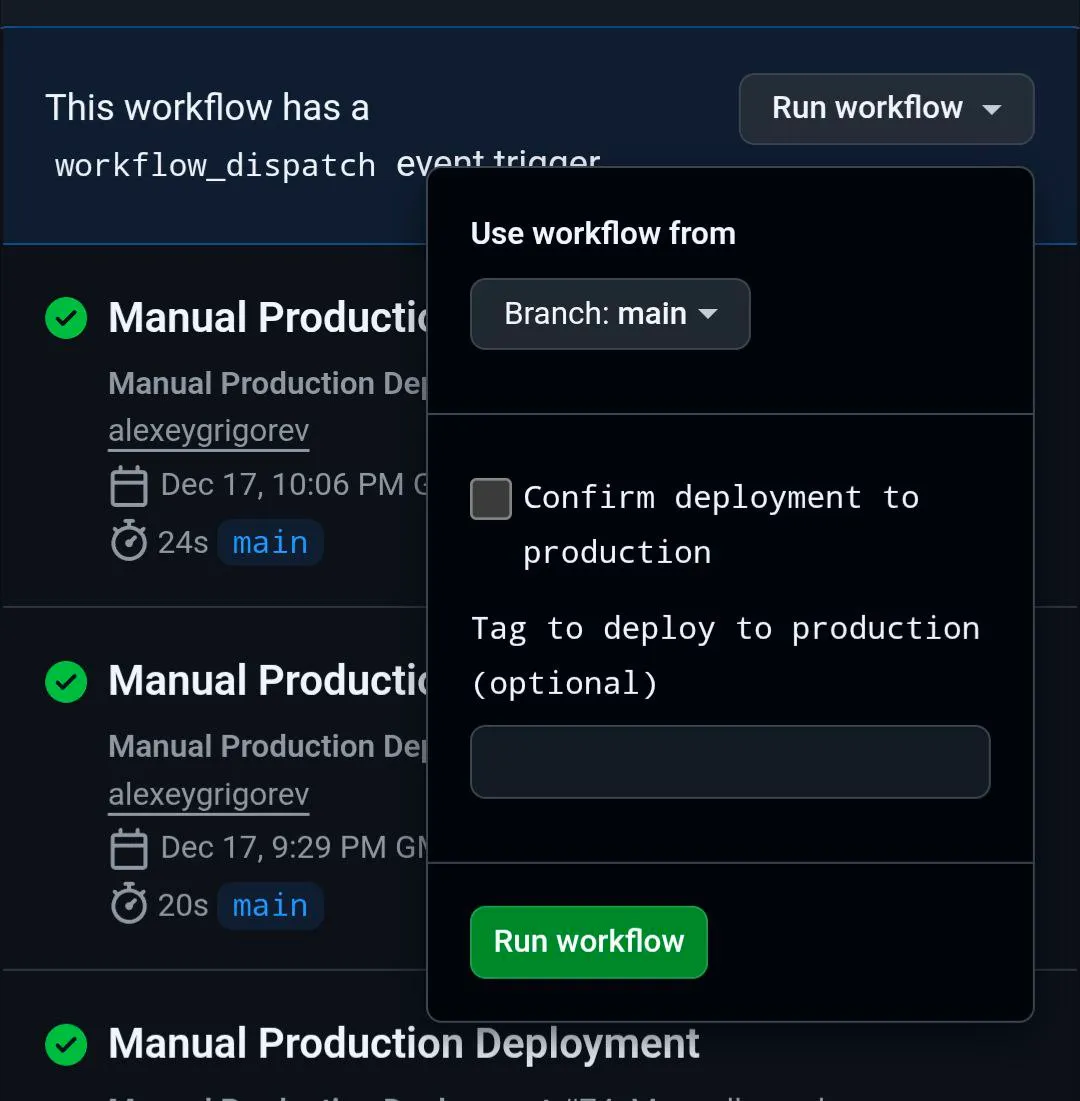Click the calendar icon next to Dec 17, 10:06 PM
Viewport: 1080px width, 1101px height.
pyautogui.click(x=129, y=485)
